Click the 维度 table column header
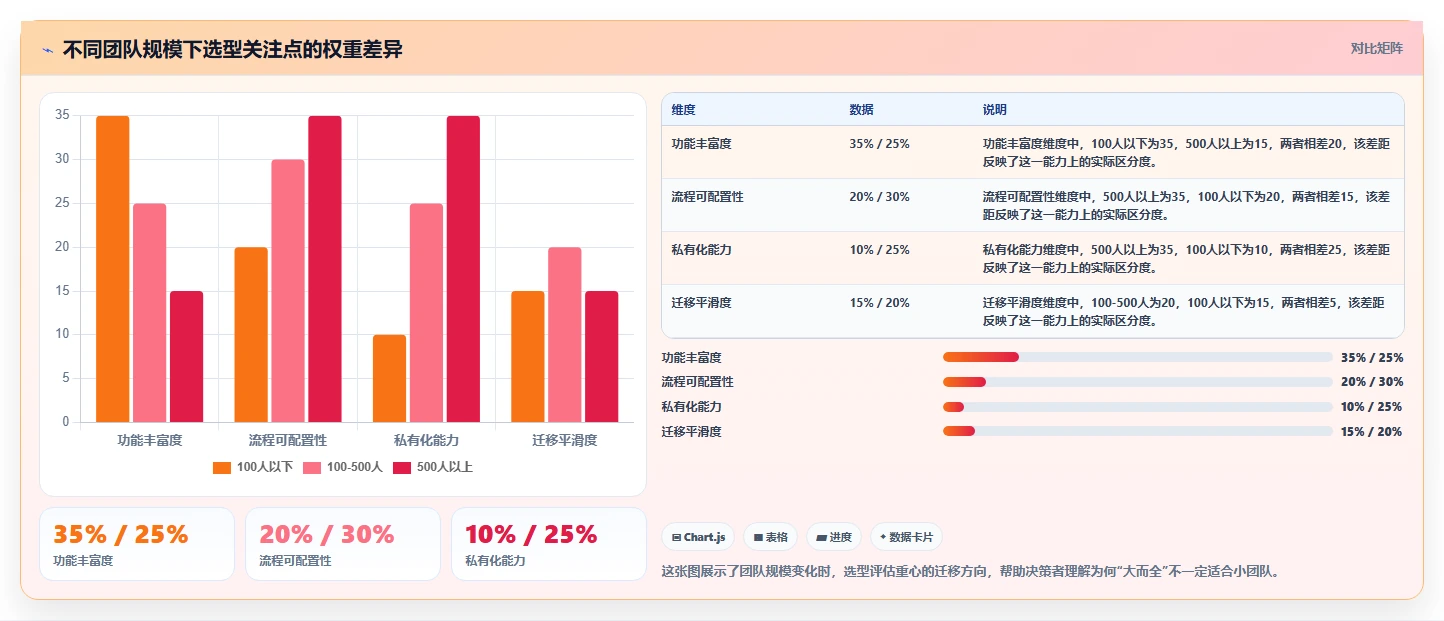Image resolution: width=1444 pixels, height=621 pixels. pyautogui.click(x=684, y=109)
